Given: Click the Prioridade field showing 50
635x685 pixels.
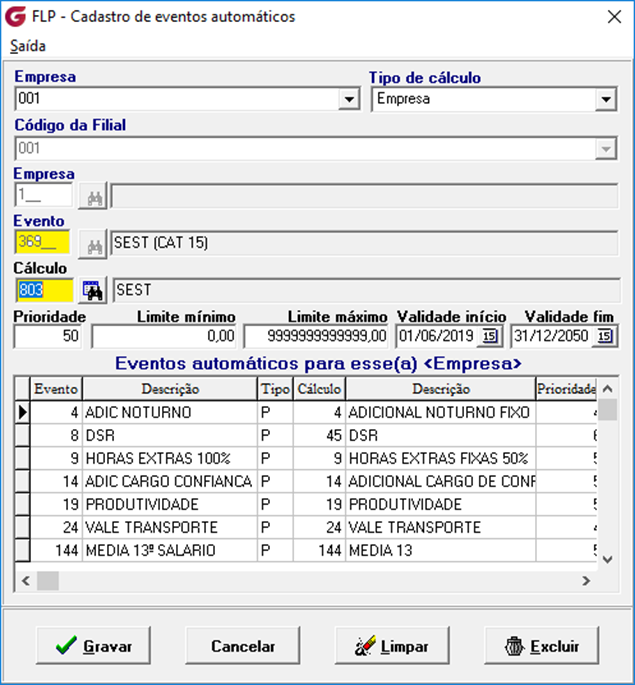Looking at the screenshot, I should click(x=48, y=336).
